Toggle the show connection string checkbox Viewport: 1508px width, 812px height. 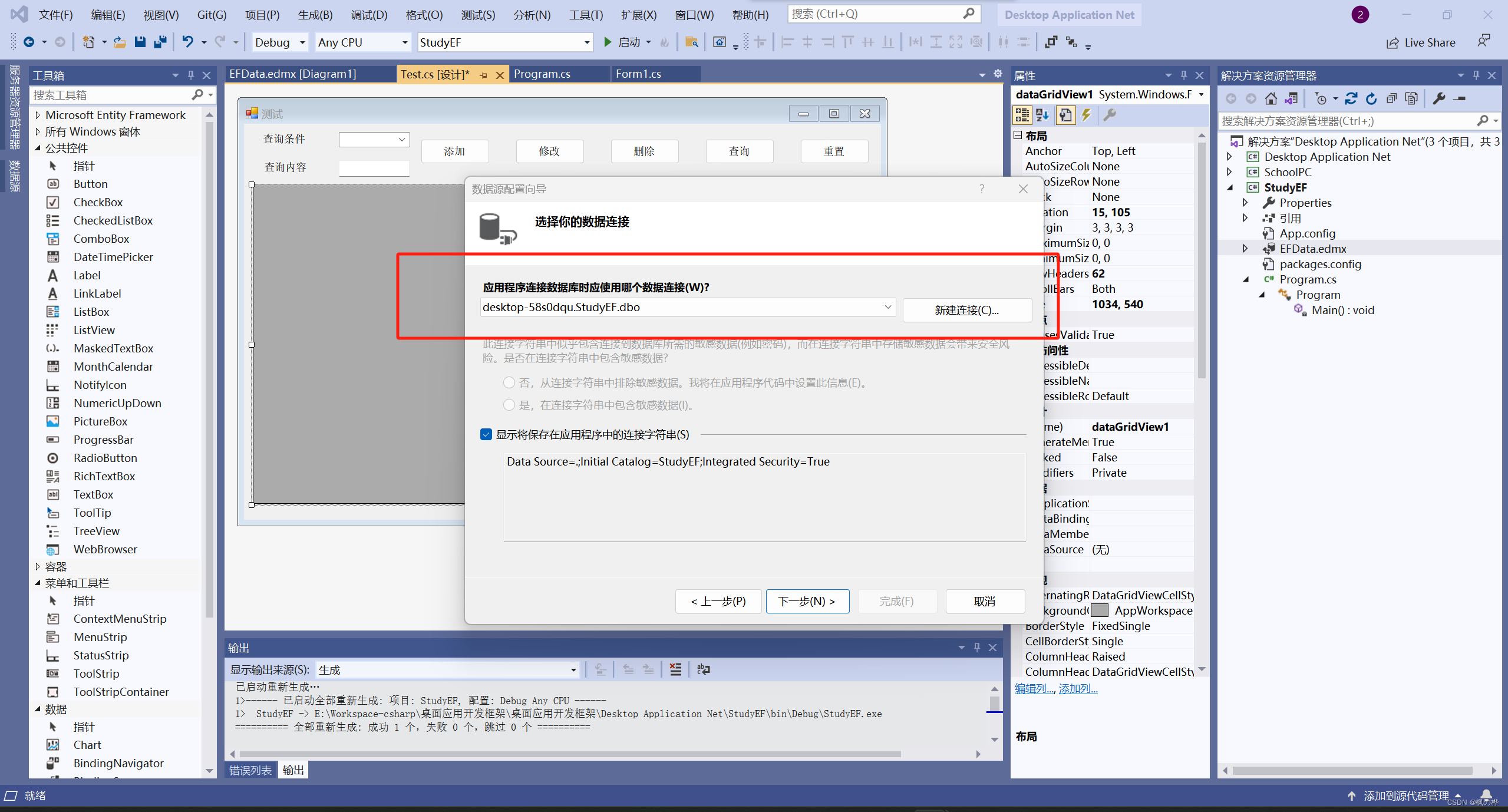coord(486,435)
